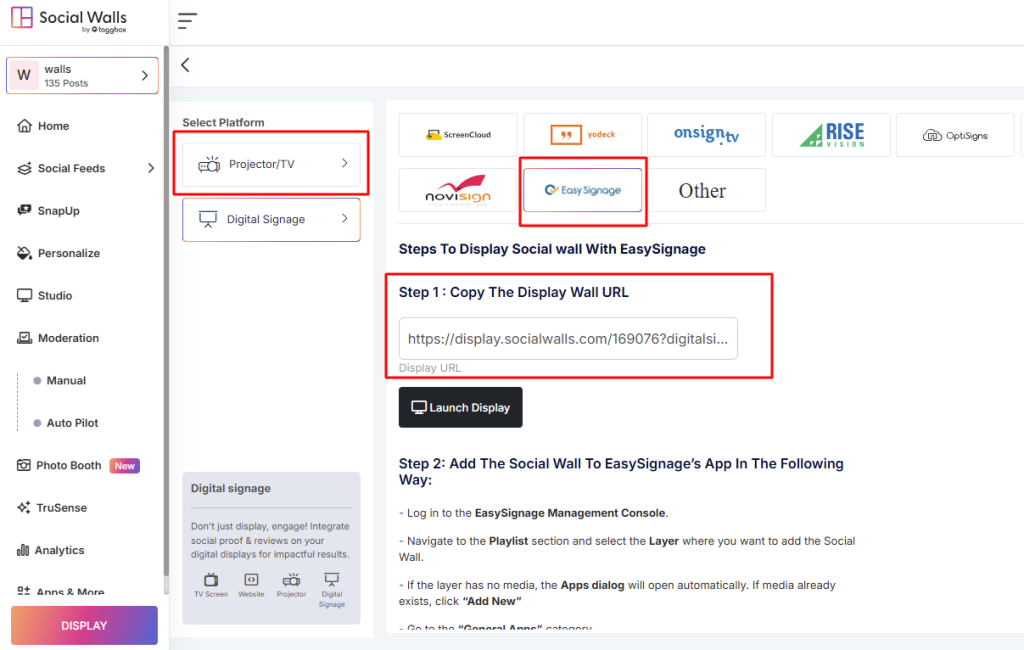Click the TV Screen icon
The image size is (1024, 650).
211,580
